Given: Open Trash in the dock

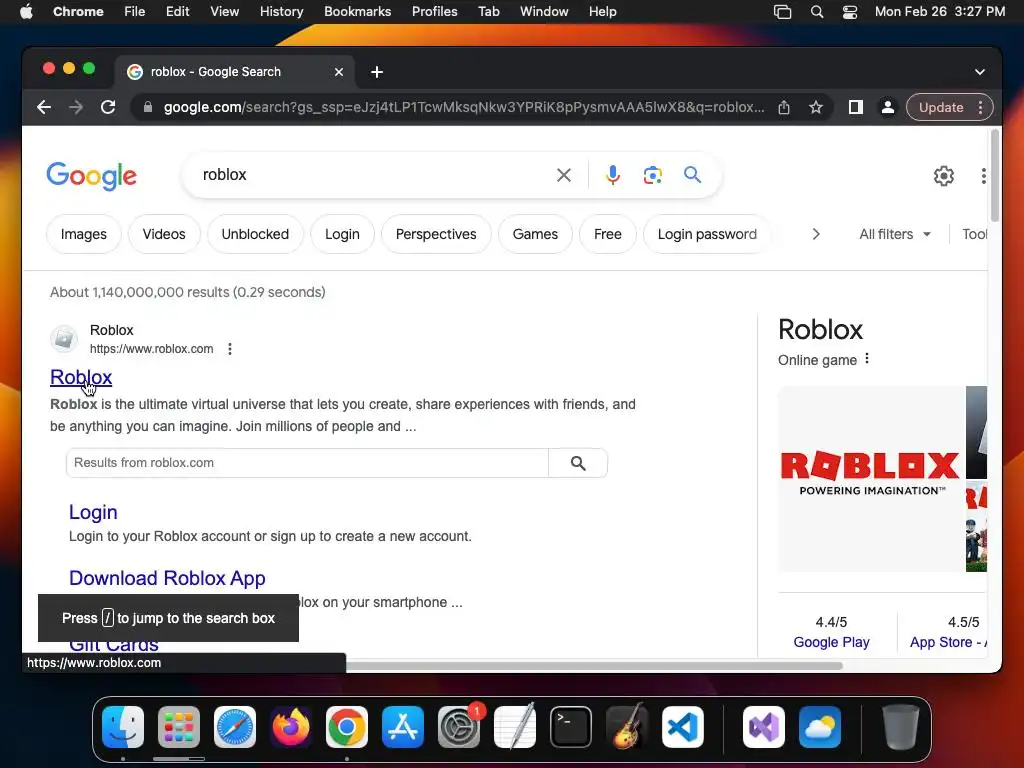Looking at the screenshot, I should click(901, 726).
